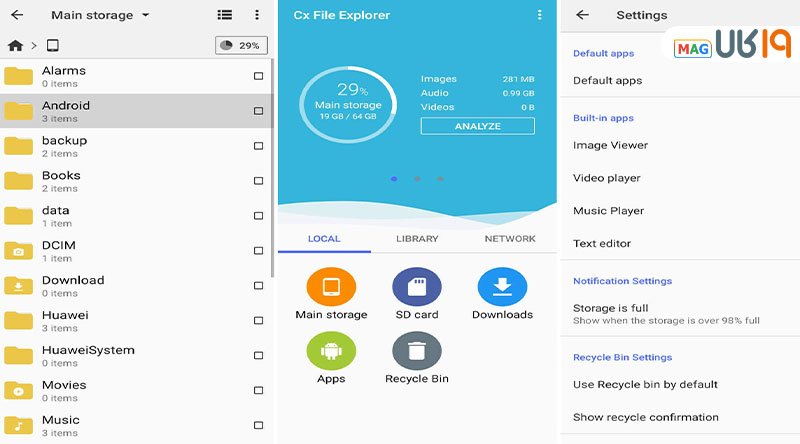The height and width of the screenshot is (444, 800).
Task: Open the backup folder icon
Action: (x=18, y=146)
